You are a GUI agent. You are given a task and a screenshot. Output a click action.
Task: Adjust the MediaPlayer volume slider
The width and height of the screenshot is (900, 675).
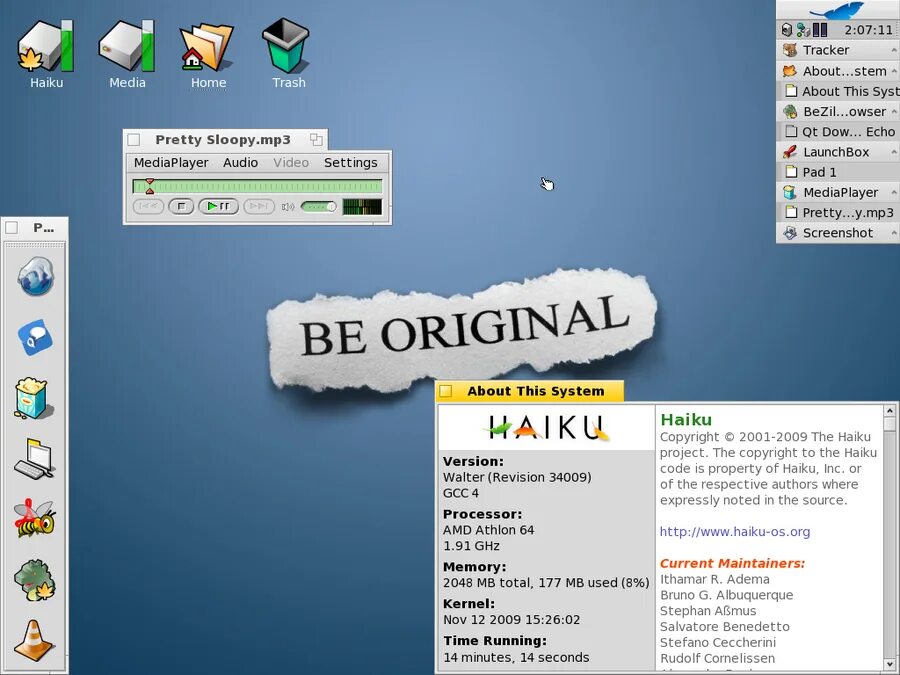[x=319, y=207]
